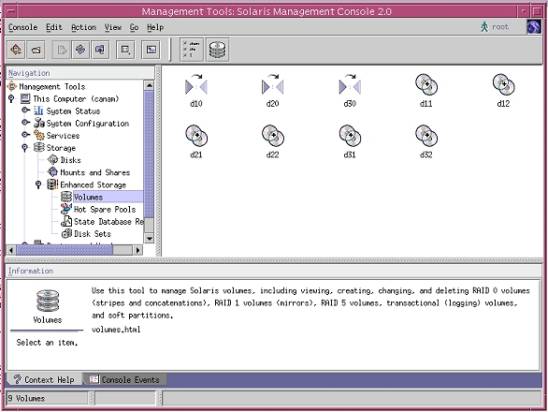Click the Sun logo in top-right corner
The height and width of the screenshot is (412, 548).
point(534,27)
